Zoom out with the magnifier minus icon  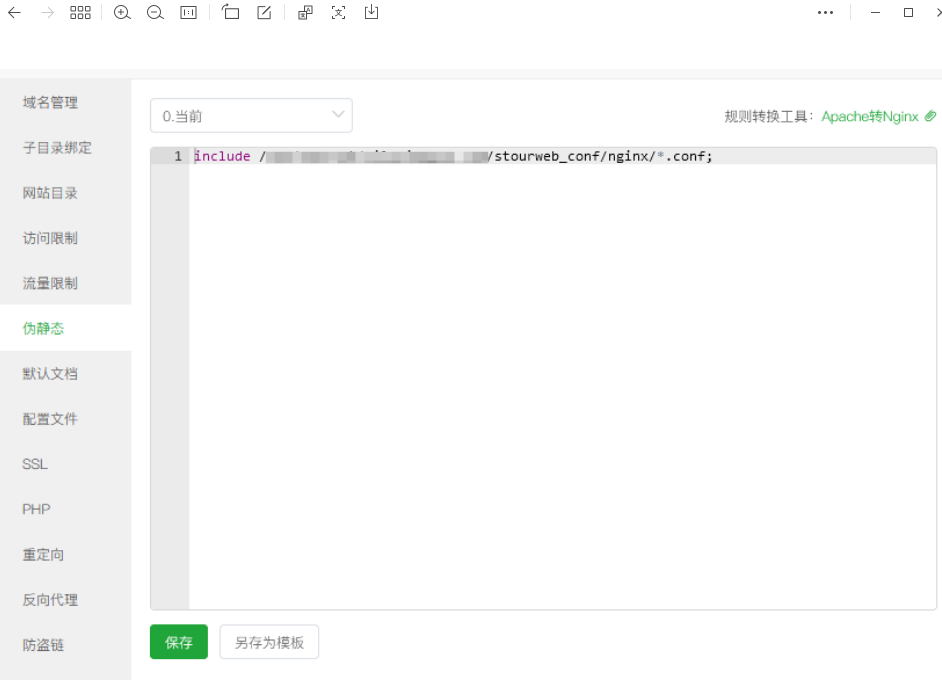(x=155, y=13)
